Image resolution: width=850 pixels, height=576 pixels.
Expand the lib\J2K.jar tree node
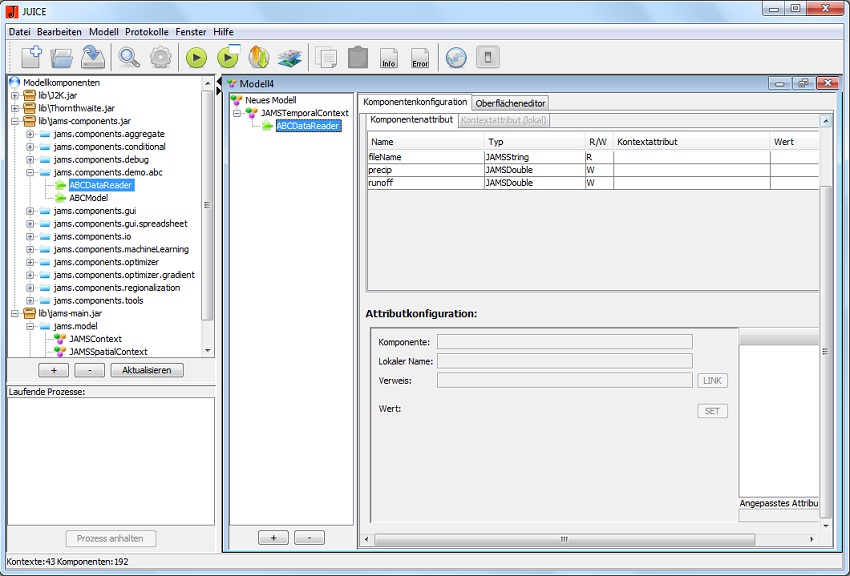point(15,95)
